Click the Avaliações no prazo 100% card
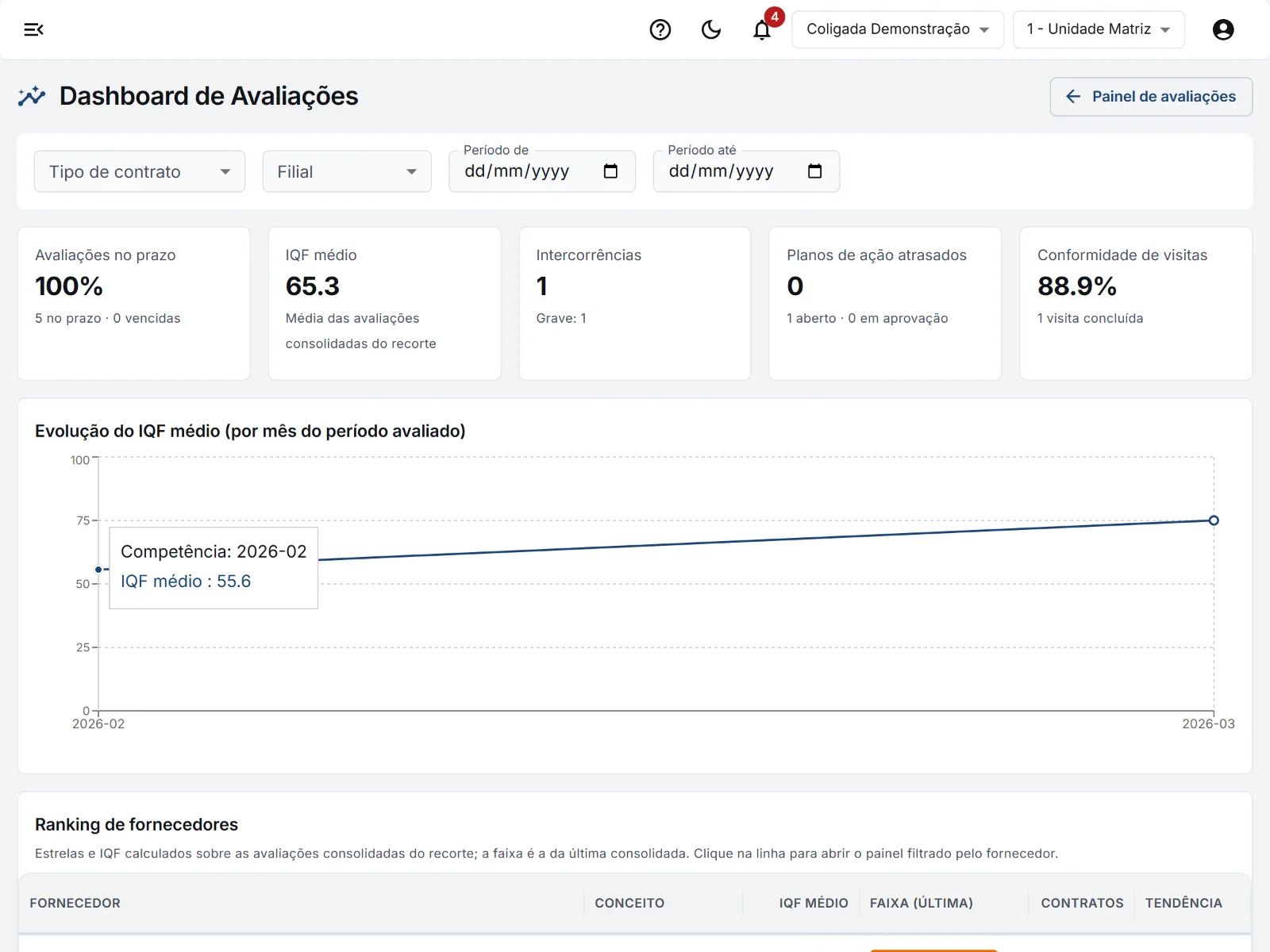 [x=134, y=304]
